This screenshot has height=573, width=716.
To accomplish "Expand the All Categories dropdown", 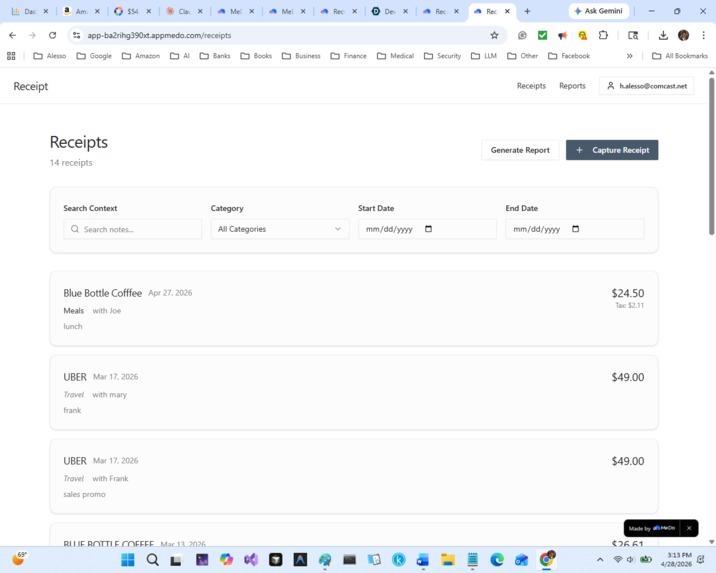I will point(280,229).
